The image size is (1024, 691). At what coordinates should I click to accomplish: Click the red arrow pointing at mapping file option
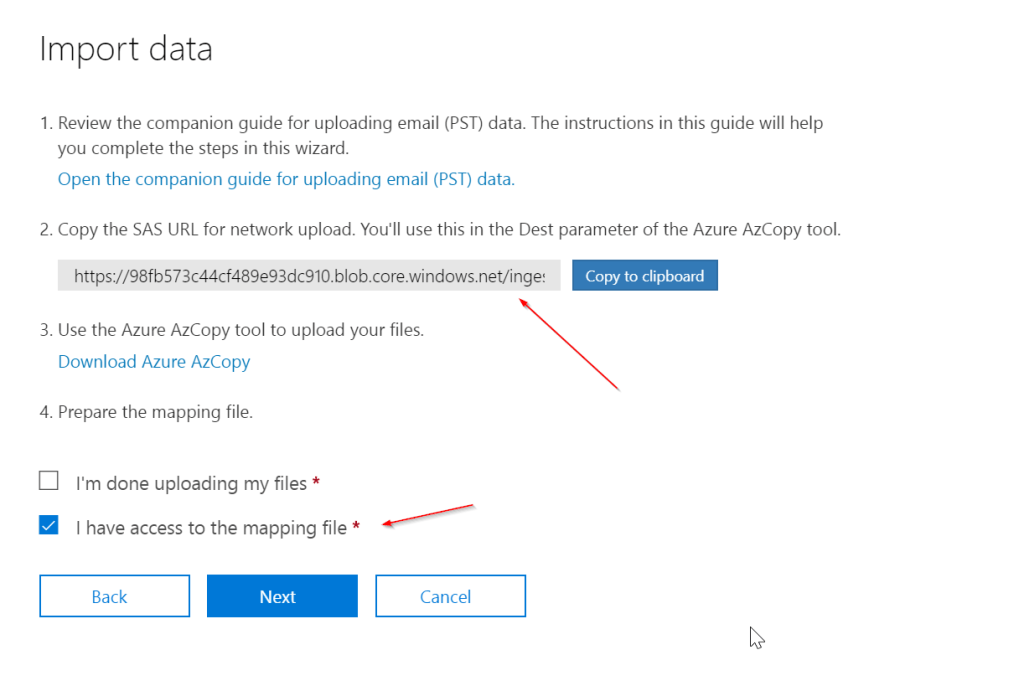(428, 515)
